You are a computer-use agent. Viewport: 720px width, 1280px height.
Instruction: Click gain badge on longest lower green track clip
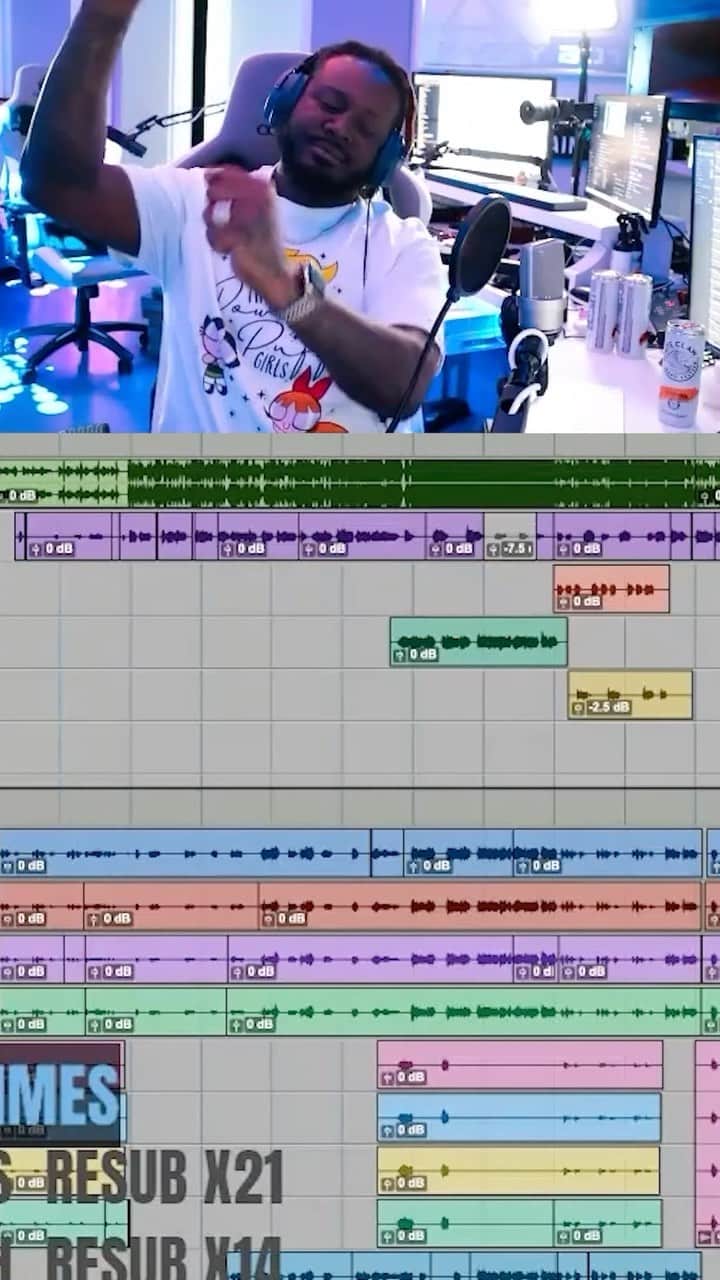pos(253,1024)
